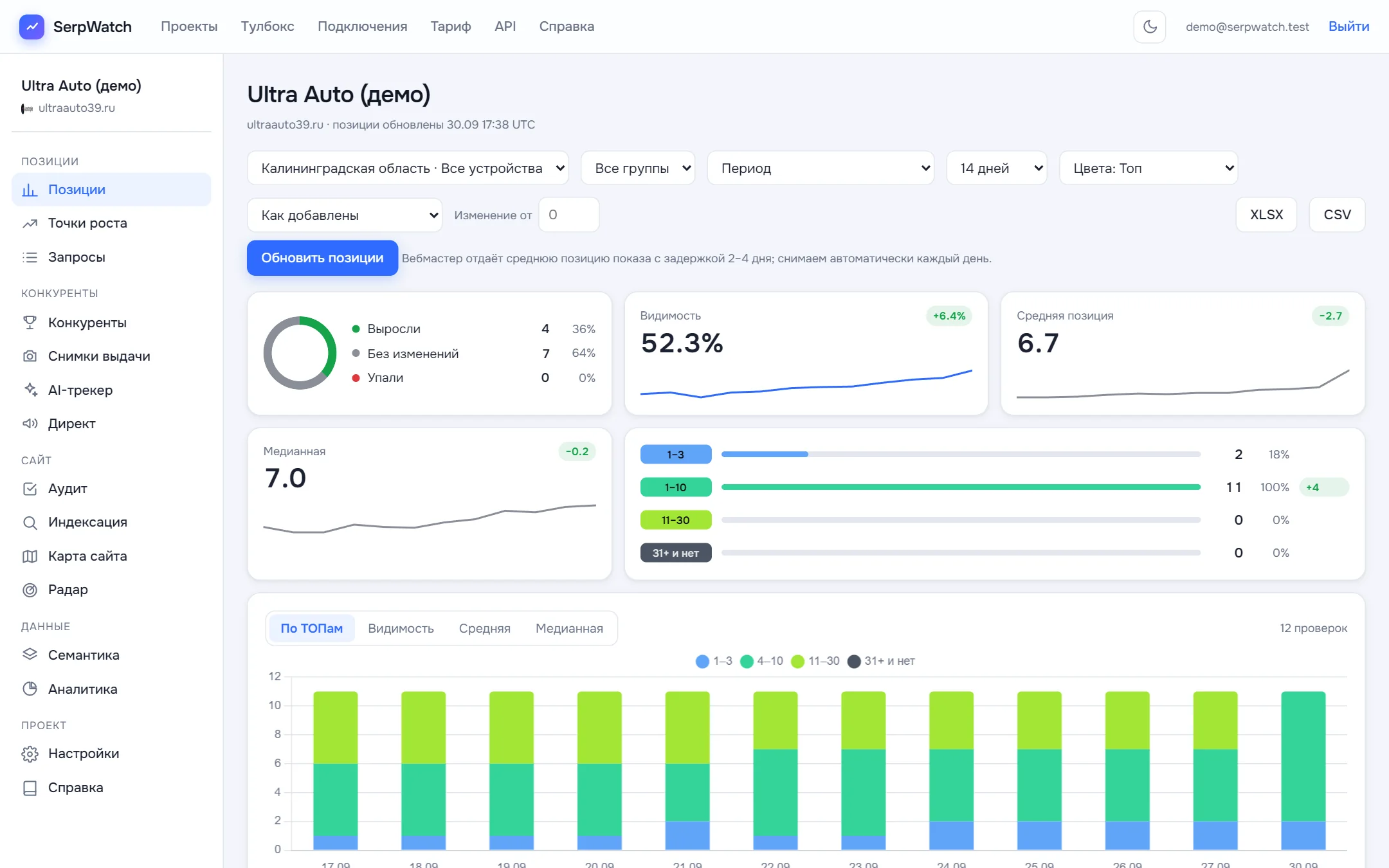Screen dimensions: 1389x868
Task: Open Радар target icon
Action: tap(30, 590)
